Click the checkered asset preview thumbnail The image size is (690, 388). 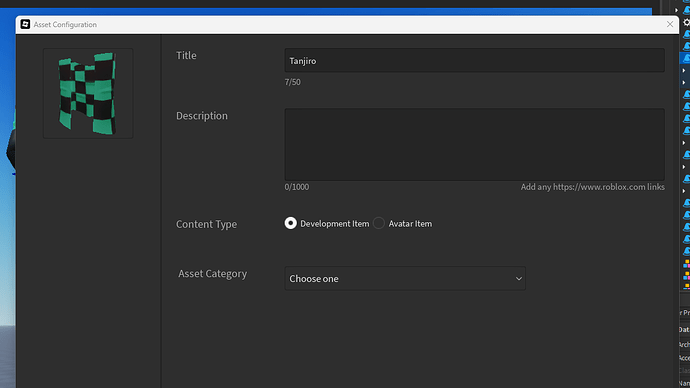[x=88, y=93]
